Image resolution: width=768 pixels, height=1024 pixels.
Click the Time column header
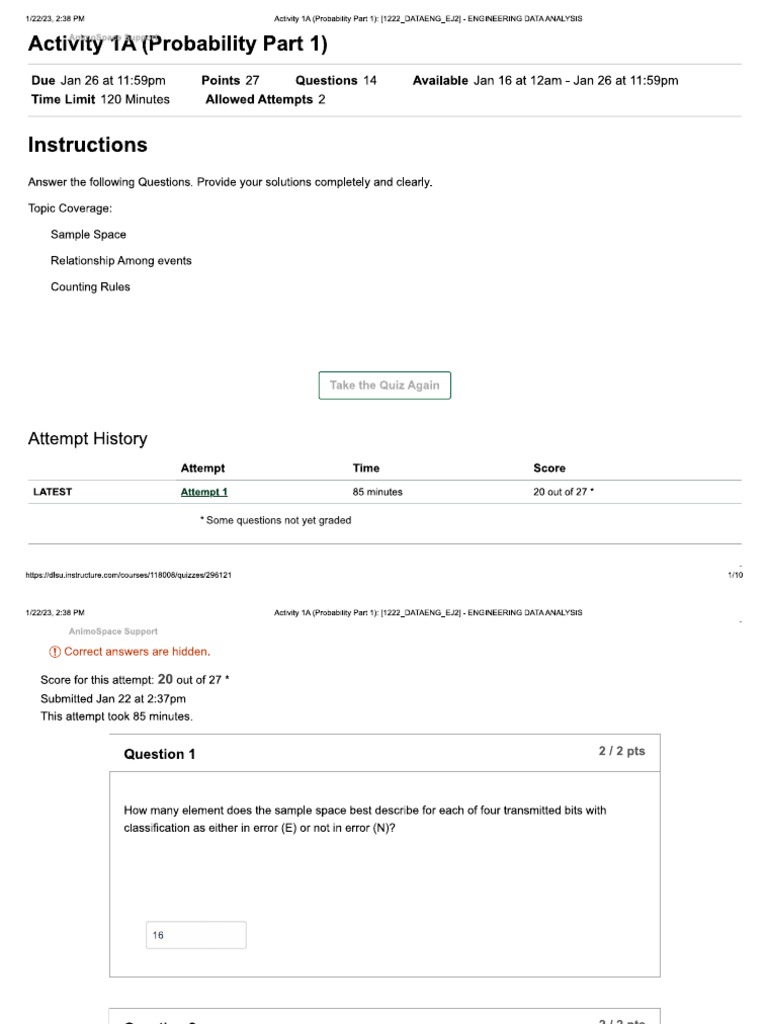(366, 468)
